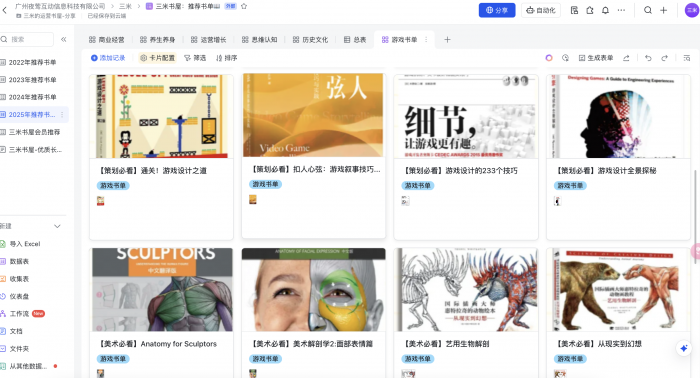Open the Anatomy for Sculptors card cover
Image resolution: width=700 pixels, height=378 pixels.
tap(161, 290)
